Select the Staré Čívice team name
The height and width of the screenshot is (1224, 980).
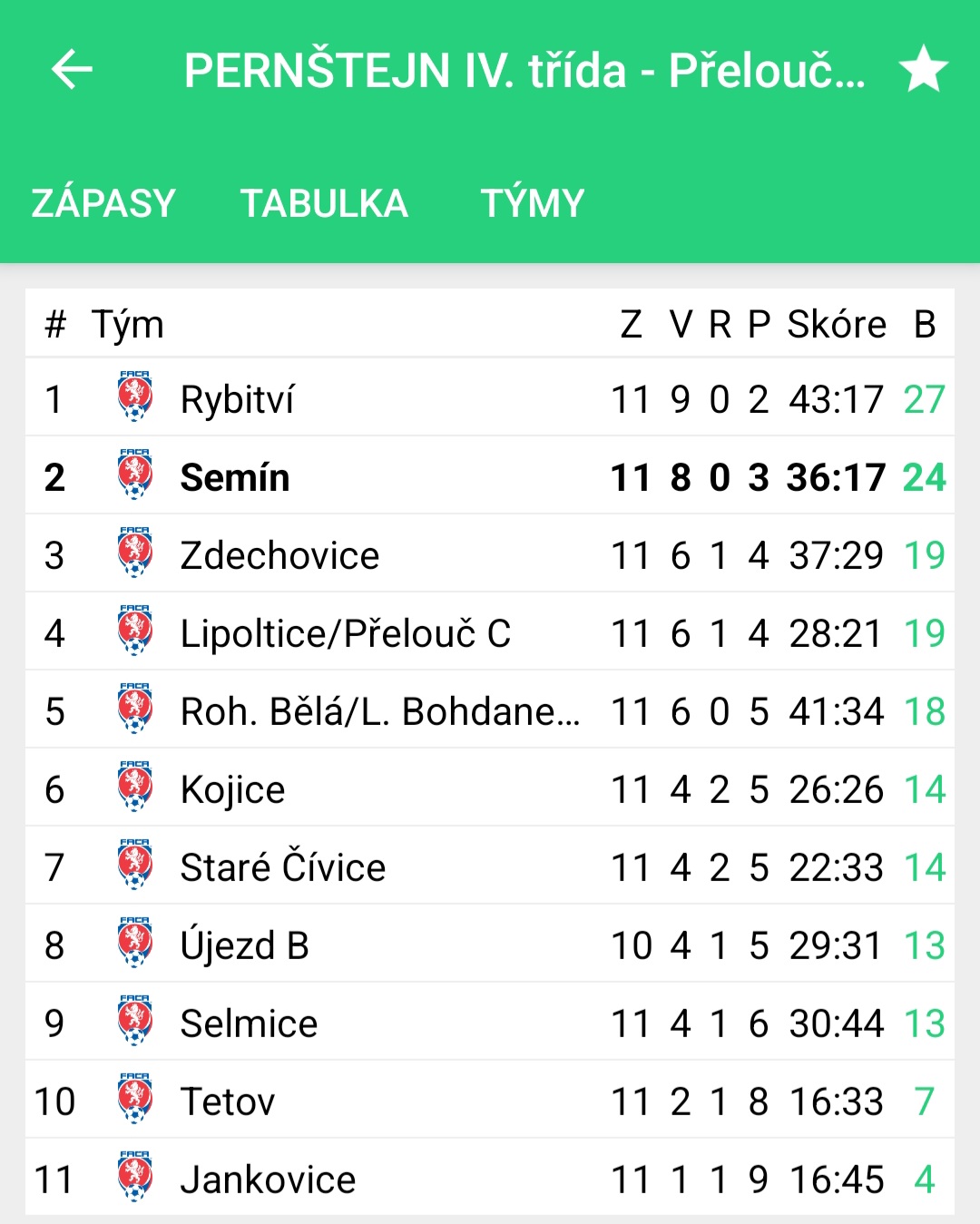tap(283, 867)
